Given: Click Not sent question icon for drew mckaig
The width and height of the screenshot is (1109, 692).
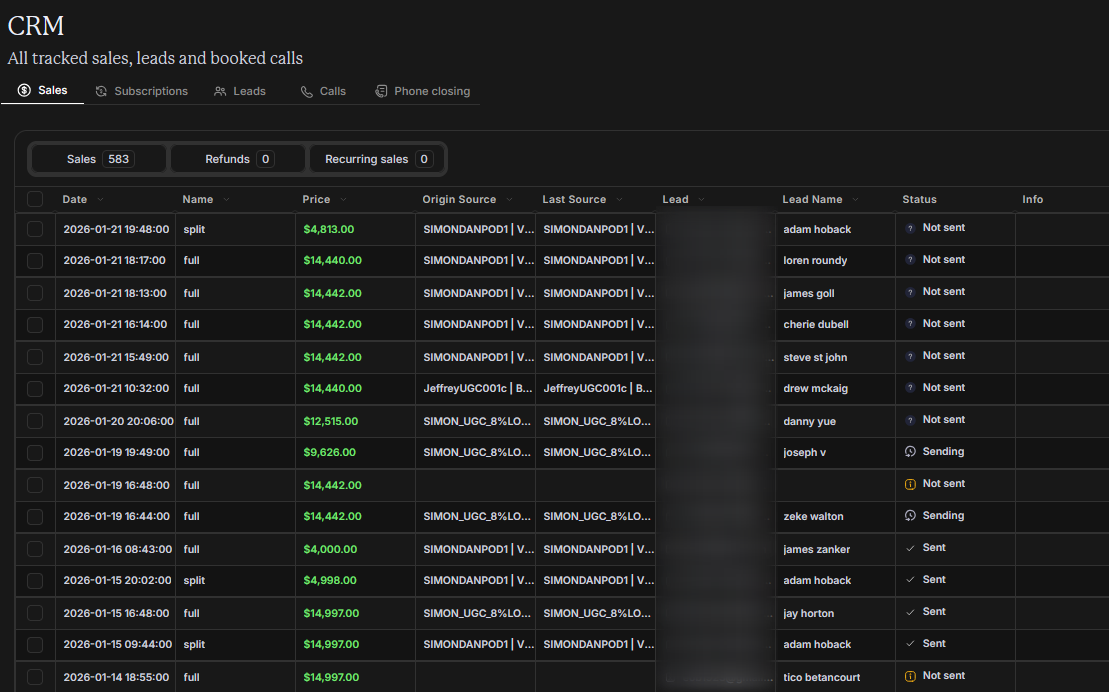Looking at the screenshot, I should [x=910, y=388].
